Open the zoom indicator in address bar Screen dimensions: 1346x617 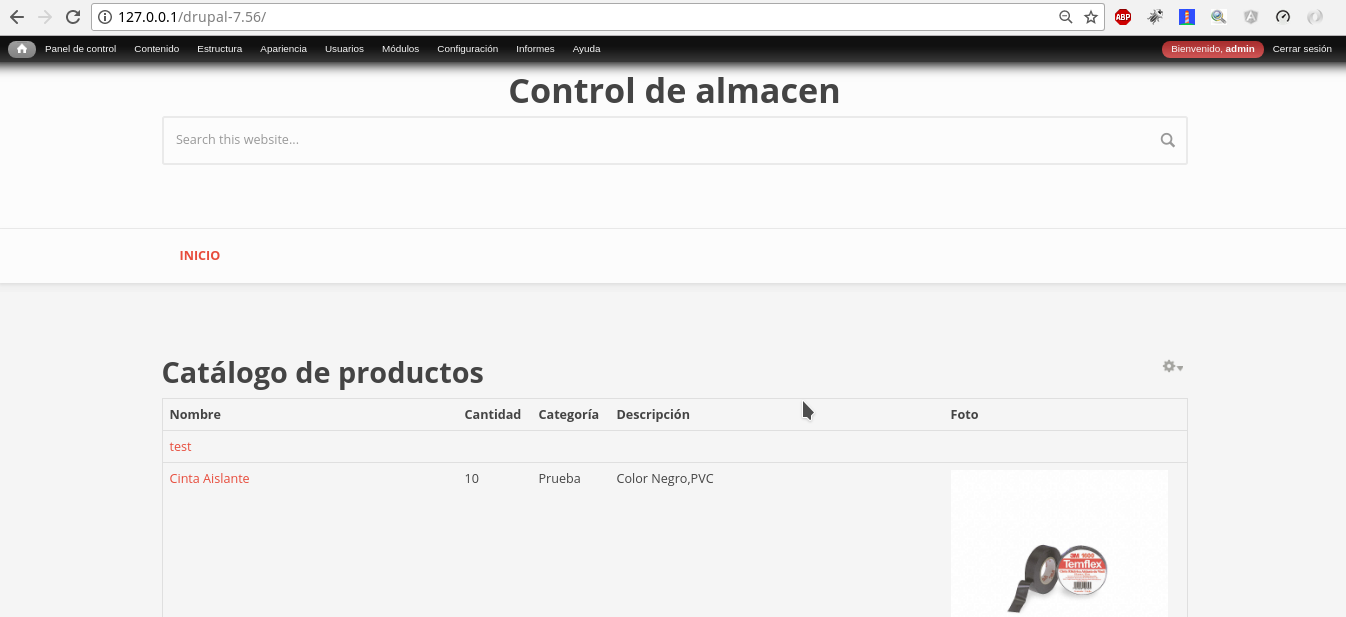(1066, 17)
